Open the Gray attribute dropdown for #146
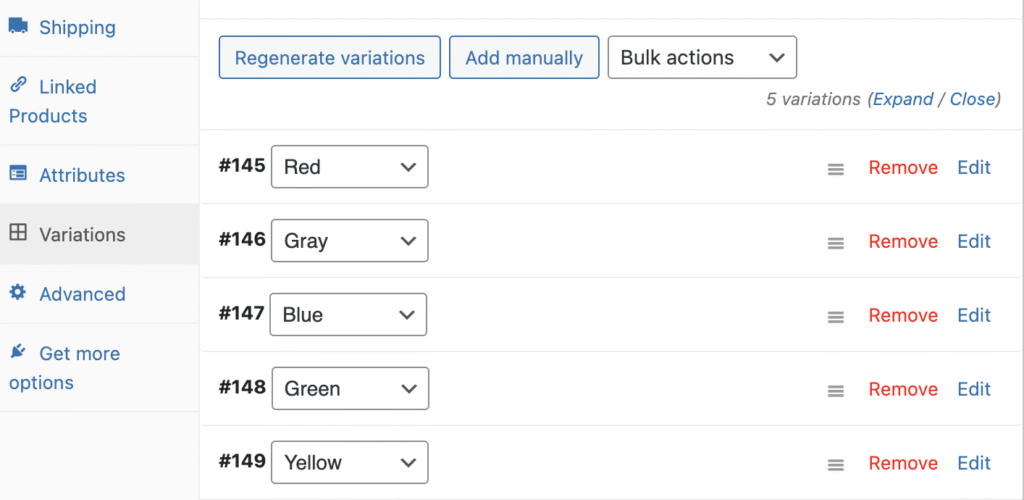 tap(349, 241)
